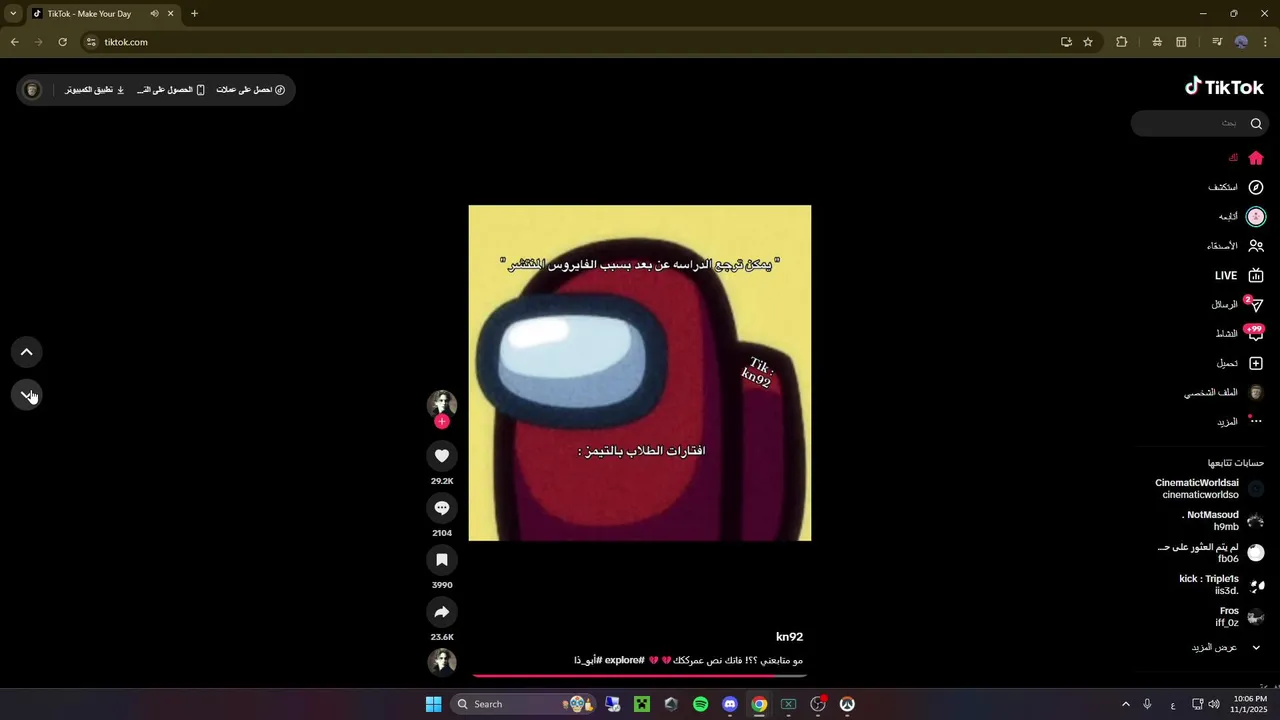
Task: Open the TikTok Home feed
Action: (x=1246, y=158)
